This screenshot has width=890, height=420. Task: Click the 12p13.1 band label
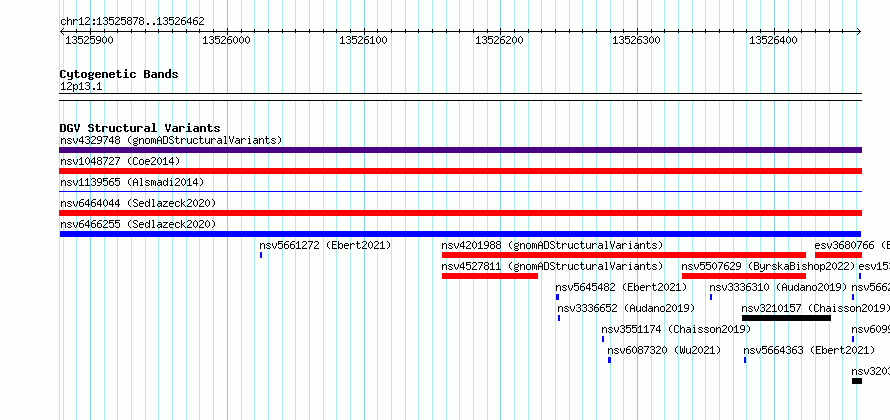81,87
